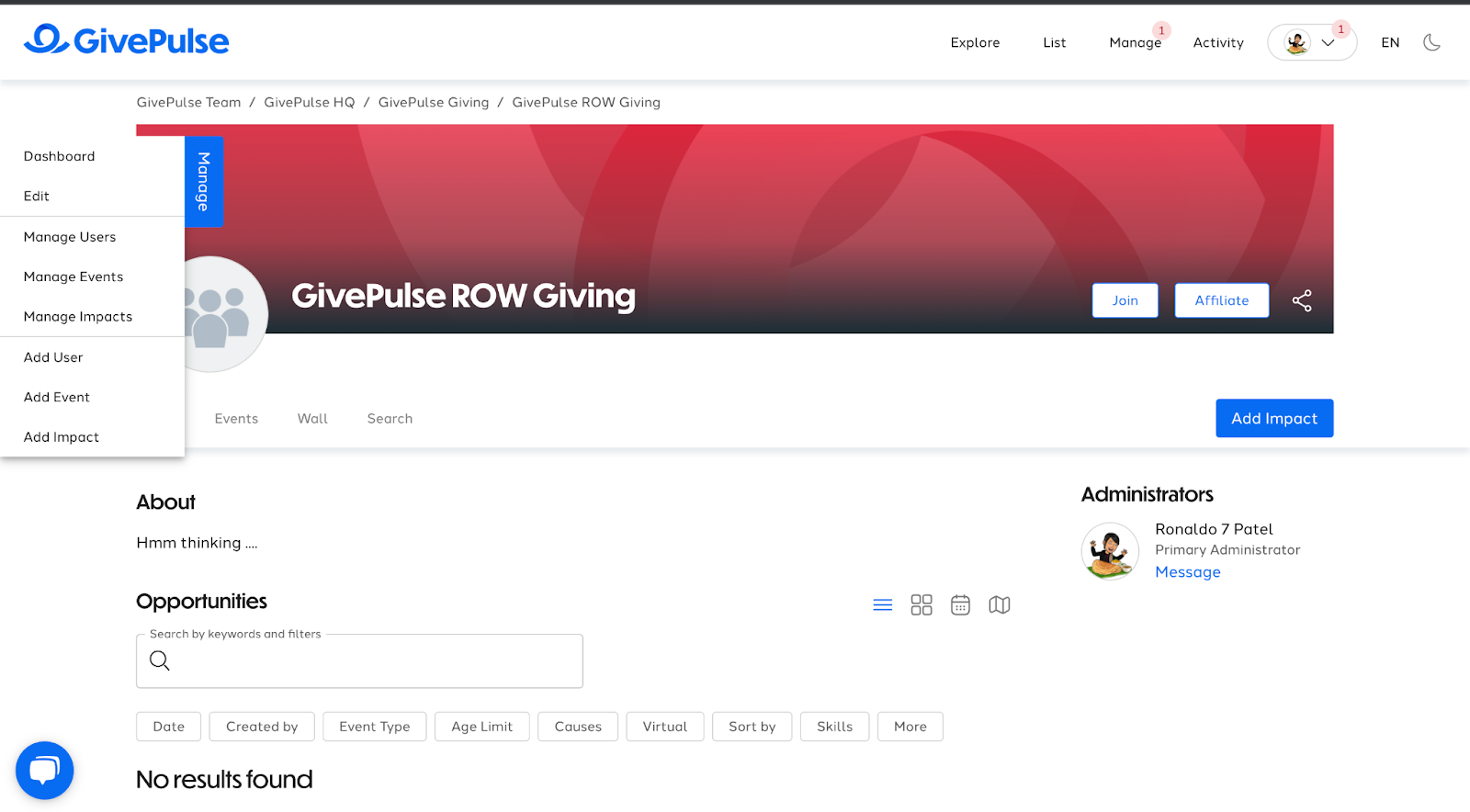1470x812 pixels.
Task: Expand the More filters button
Action: point(910,727)
